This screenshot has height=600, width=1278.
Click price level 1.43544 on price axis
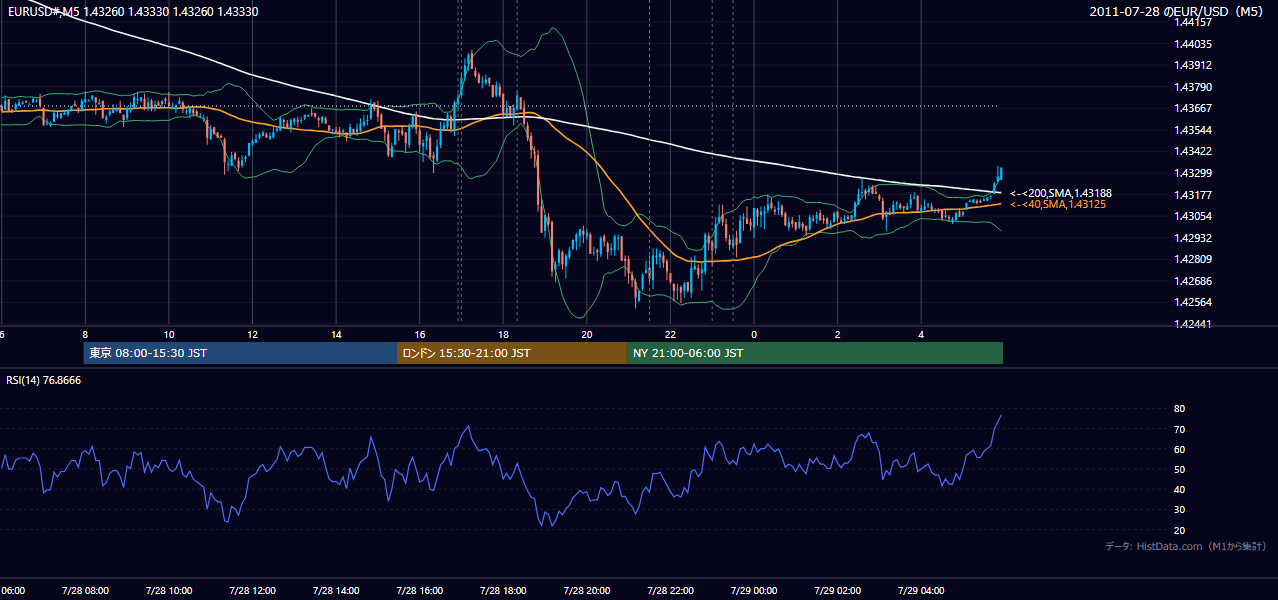click(x=1192, y=130)
